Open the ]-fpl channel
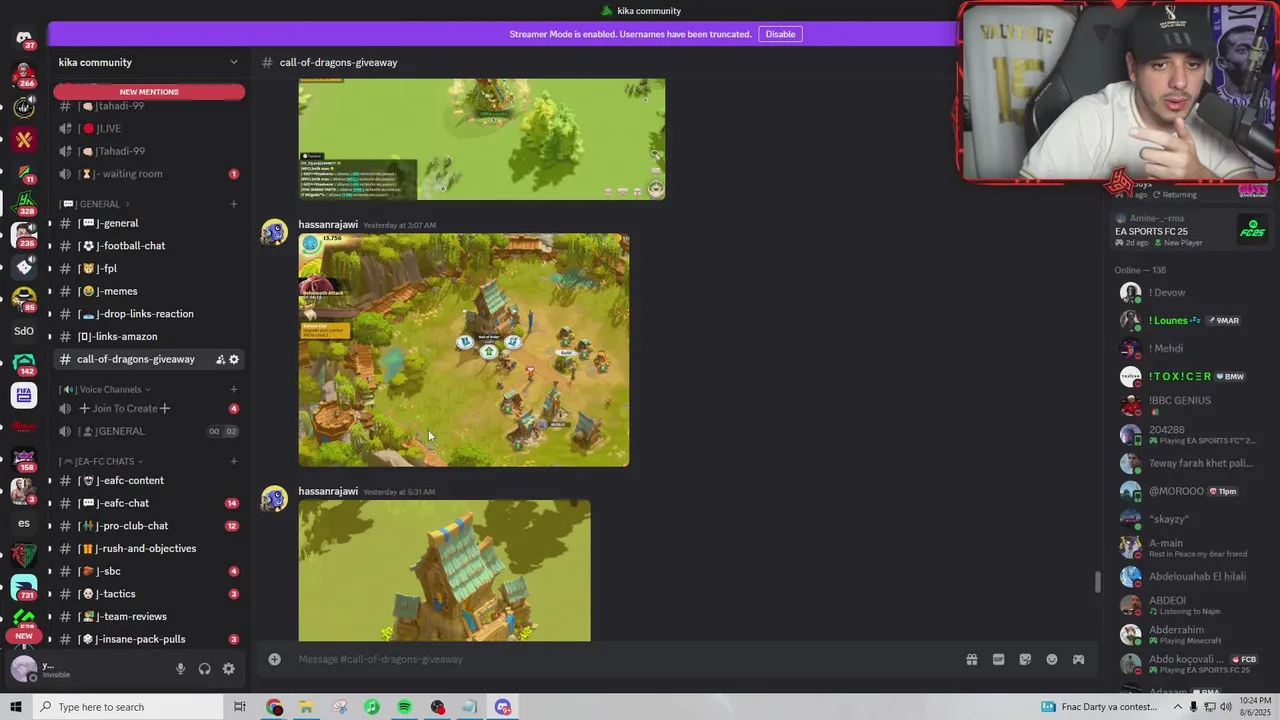 148,268
